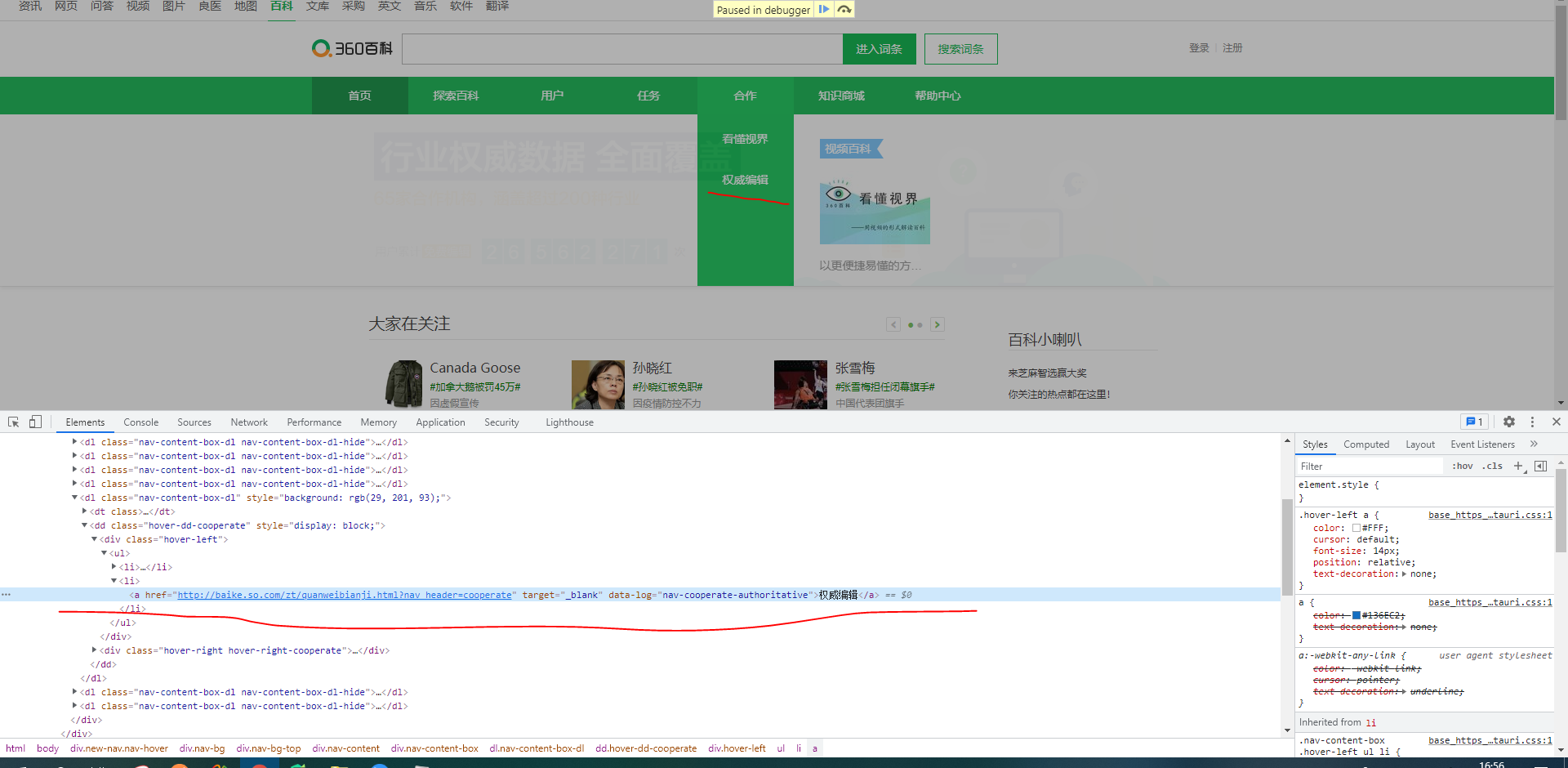The width and height of the screenshot is (1568, 768).
Task: Open the Computed tab in the Styles sidebar
Action: [1366, 444]
